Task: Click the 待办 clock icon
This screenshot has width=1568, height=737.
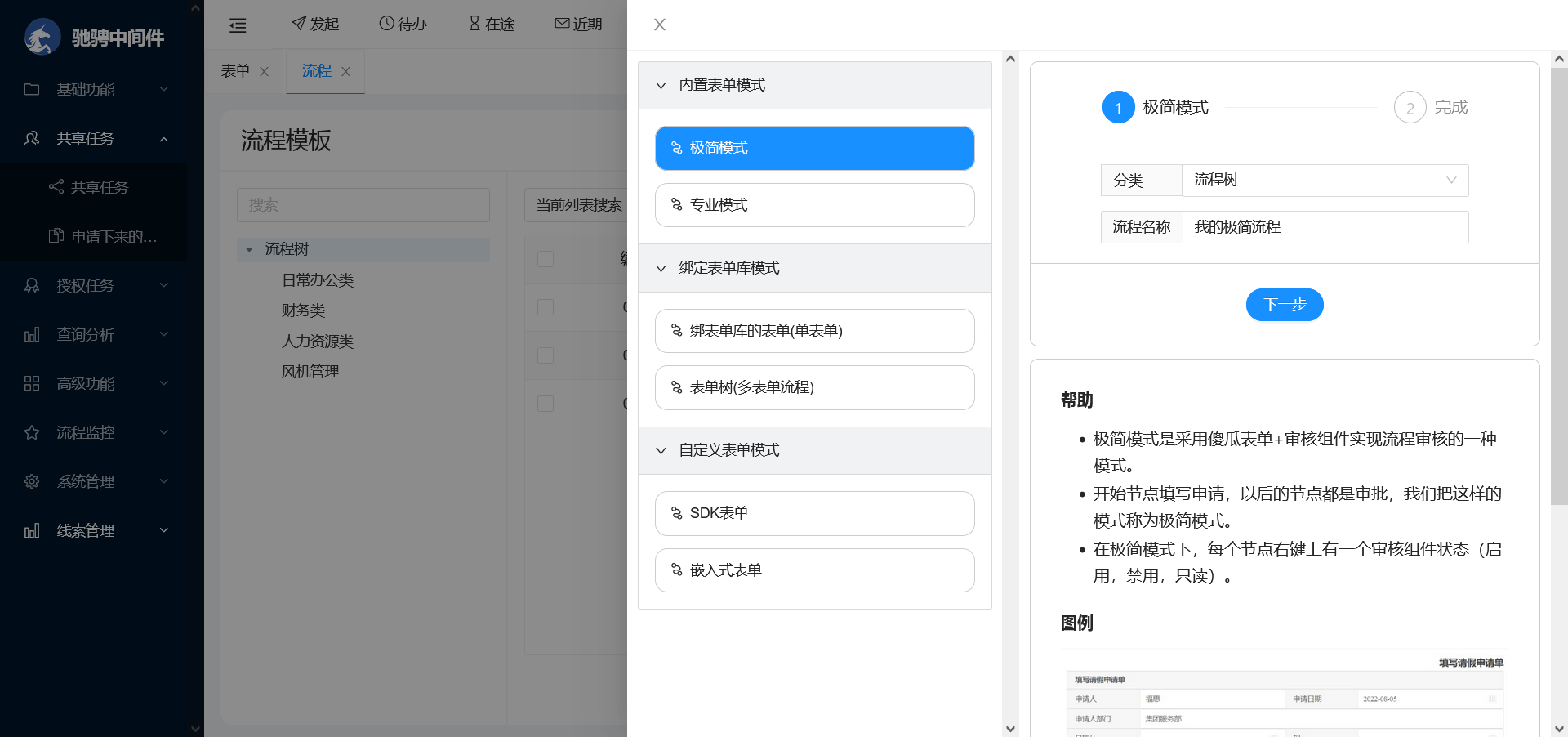Action: (386, 24)
